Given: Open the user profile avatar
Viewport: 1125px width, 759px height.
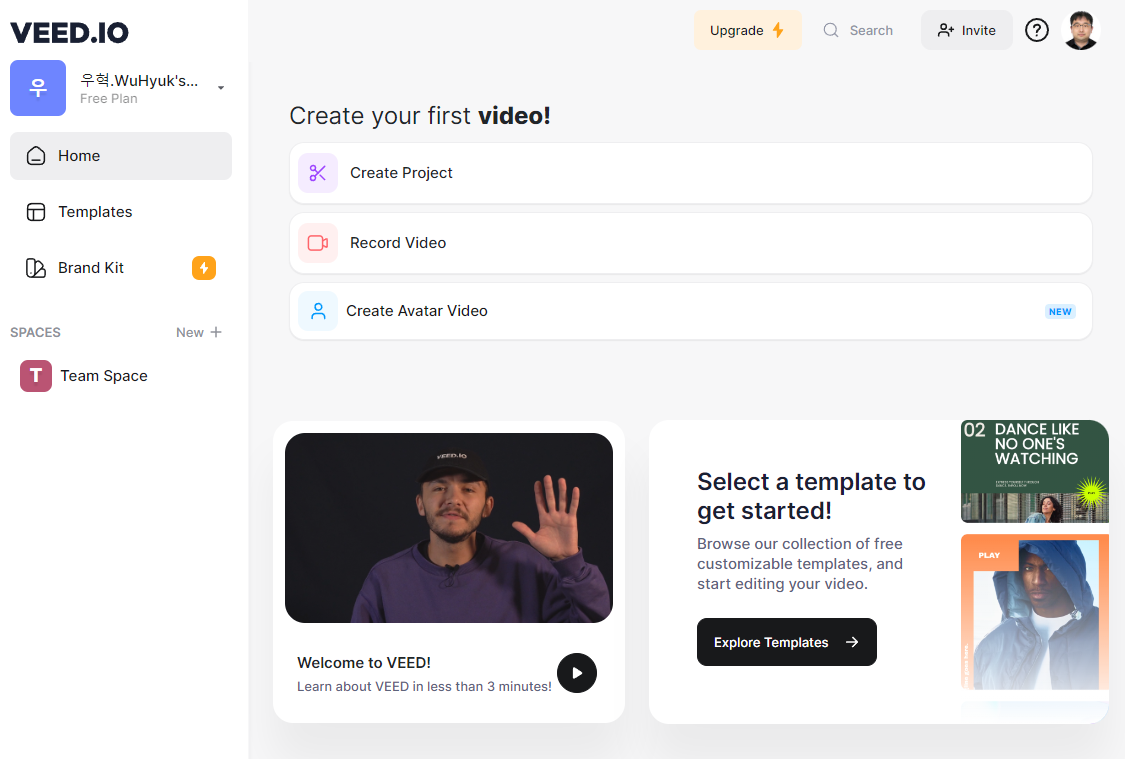Looking at the screenshot, I should tap(1080, 30).
